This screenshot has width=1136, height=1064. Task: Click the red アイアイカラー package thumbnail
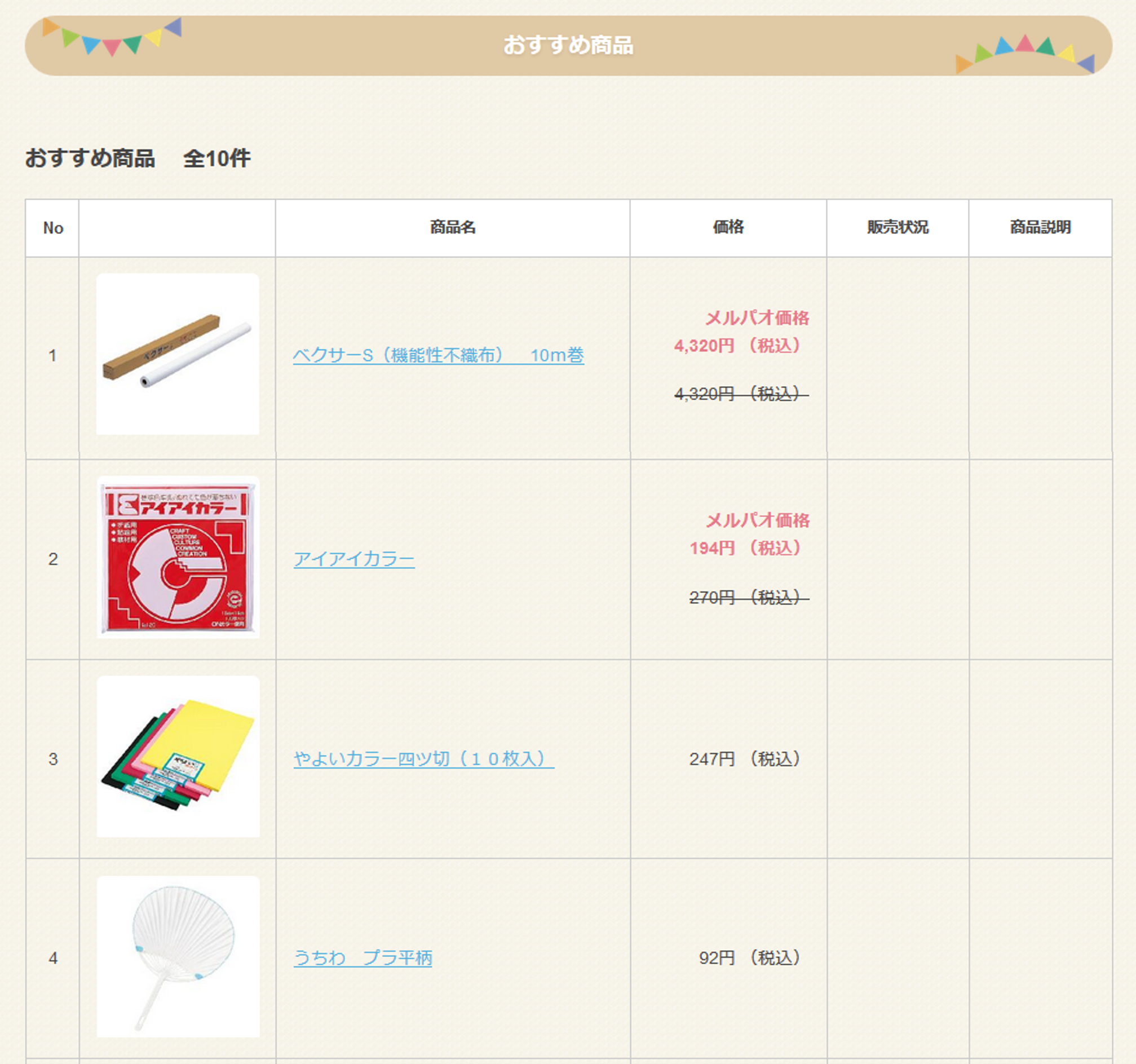[x=178, y=557]
